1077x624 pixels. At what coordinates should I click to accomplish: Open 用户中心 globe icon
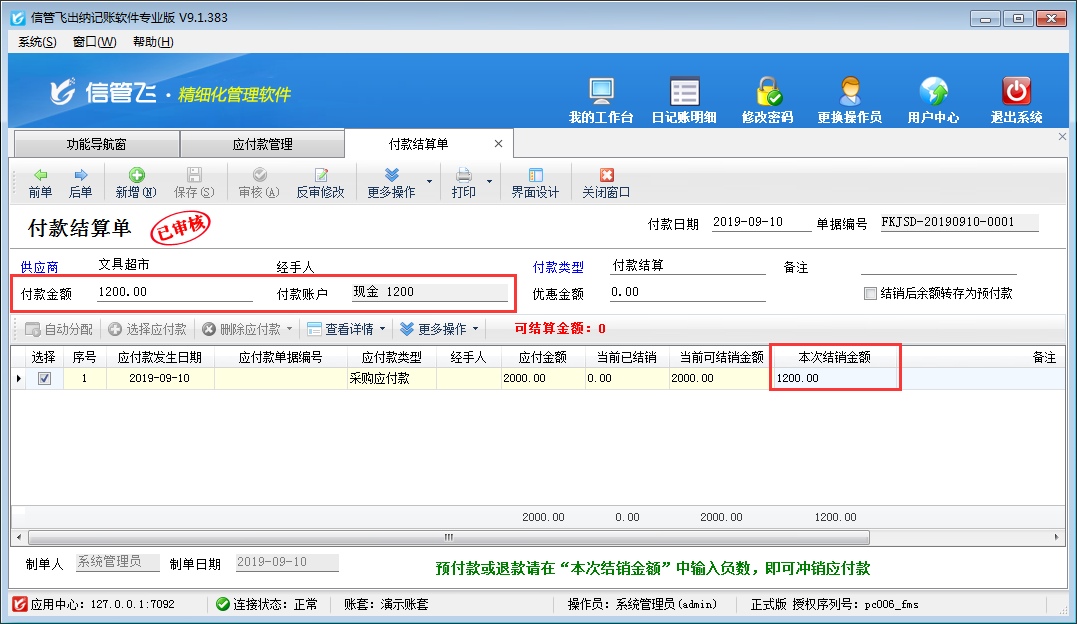click(x=933, y=100)
